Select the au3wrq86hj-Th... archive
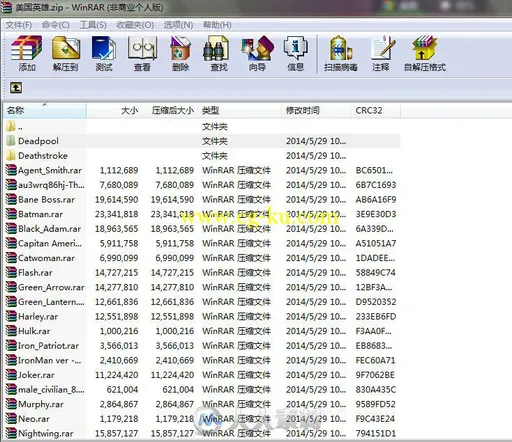This screenshot has width=512, height=442. (203, 185)
